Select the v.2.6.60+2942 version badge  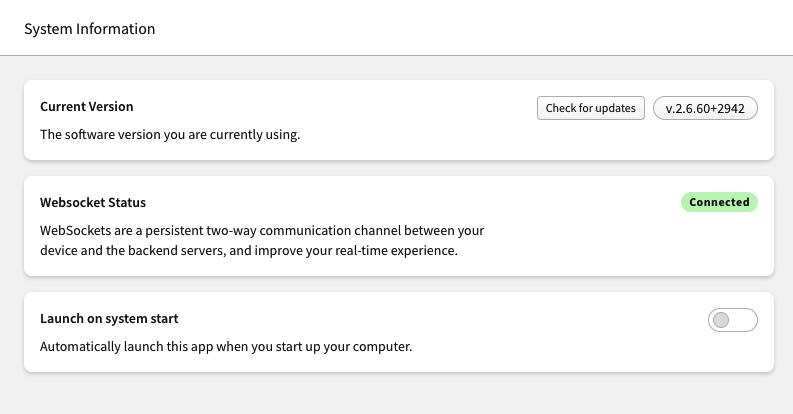[705, 108]
